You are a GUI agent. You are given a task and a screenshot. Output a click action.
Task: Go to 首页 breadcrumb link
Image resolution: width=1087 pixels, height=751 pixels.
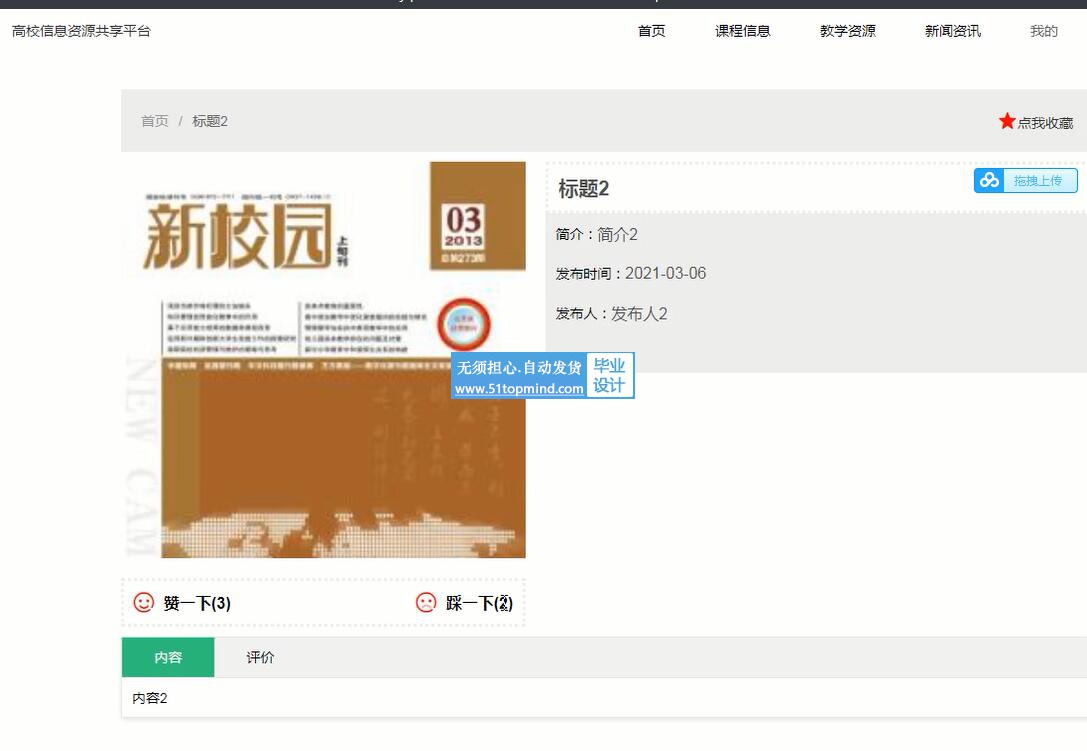[x=155, y=121]
